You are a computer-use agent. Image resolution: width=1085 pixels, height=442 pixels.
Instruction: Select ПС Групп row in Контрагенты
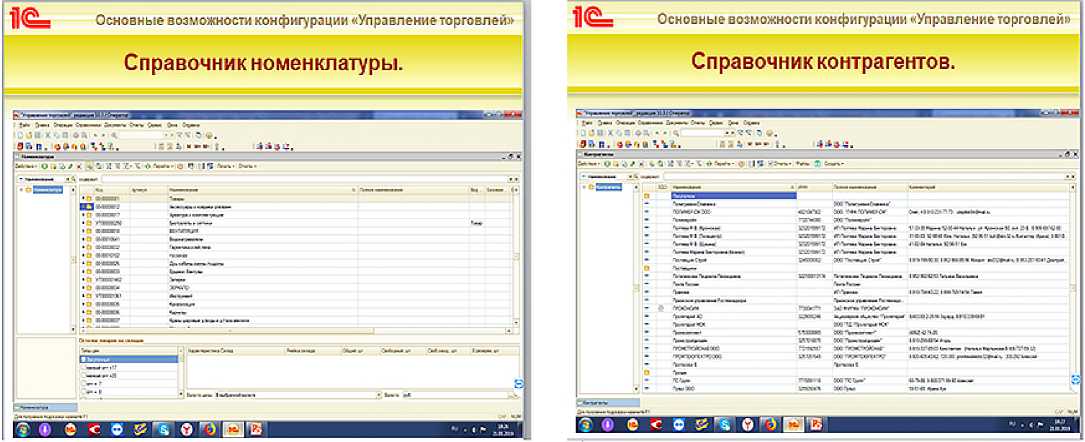[855, 380]
